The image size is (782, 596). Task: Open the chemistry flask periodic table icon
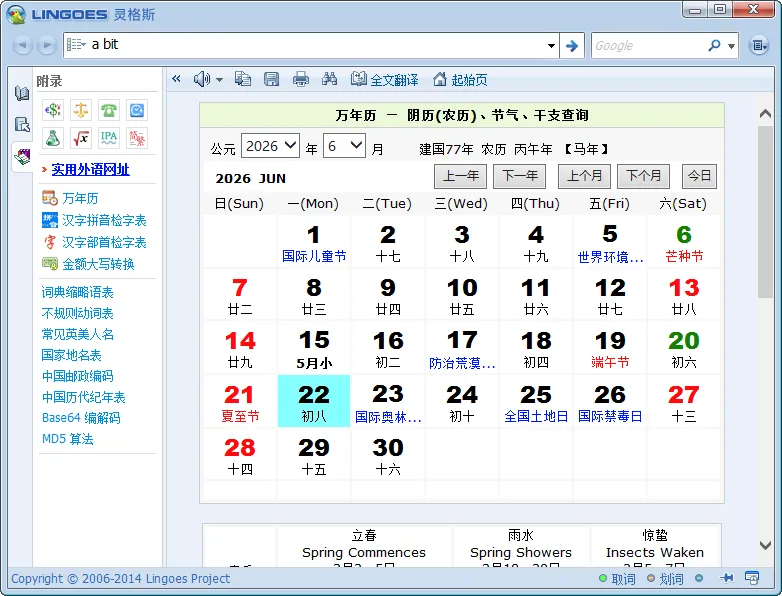coord(52,138)
